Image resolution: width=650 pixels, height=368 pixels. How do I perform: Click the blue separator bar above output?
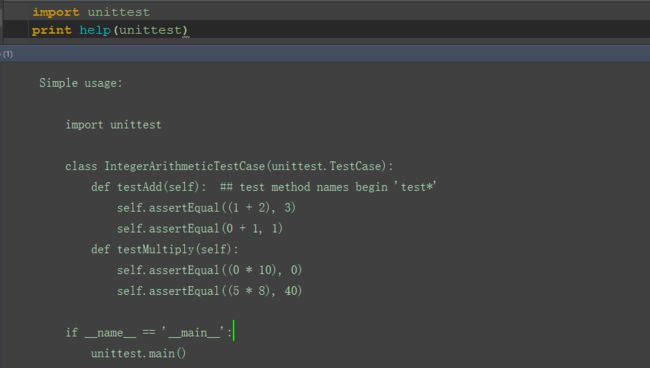[x=325, y=54]
